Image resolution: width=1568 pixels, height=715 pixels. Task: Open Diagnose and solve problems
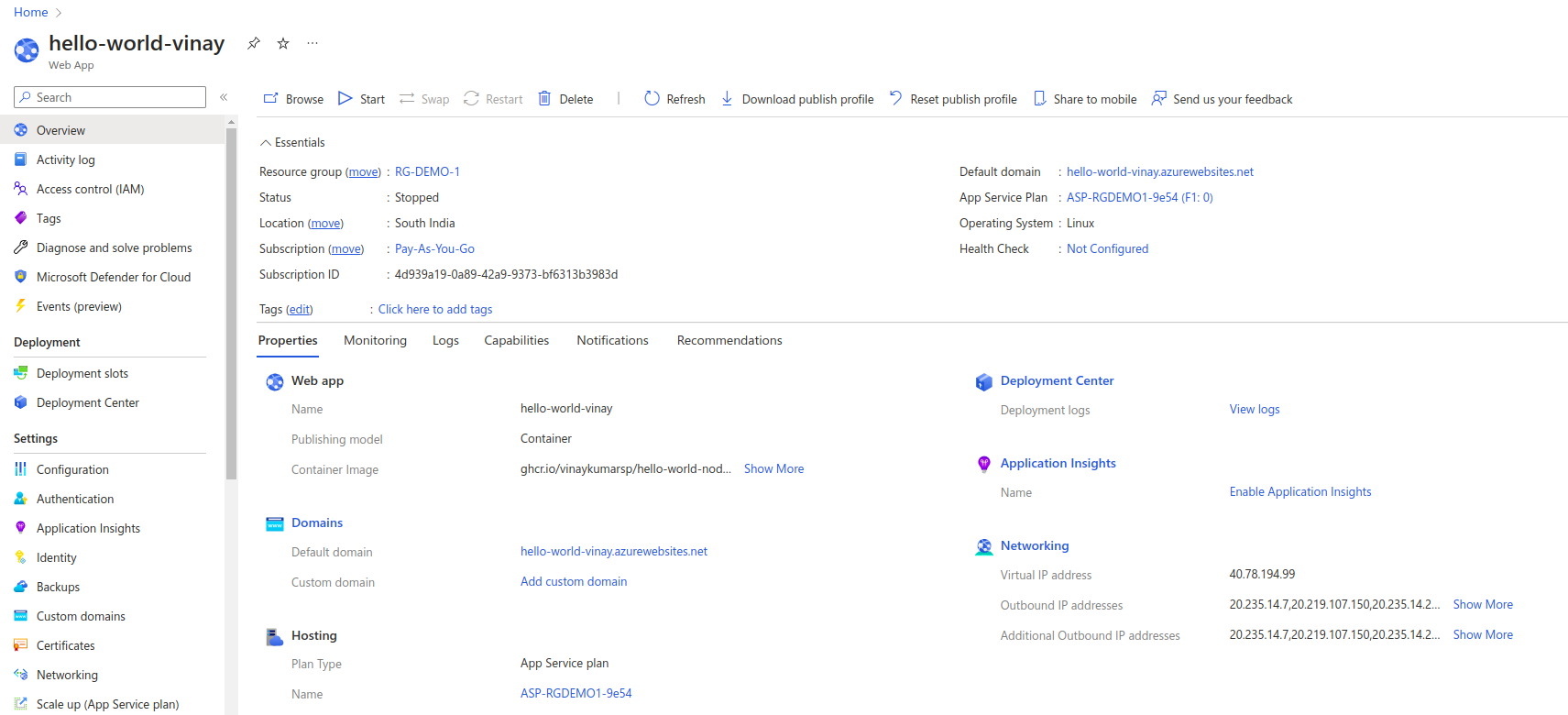pos(112,247)
